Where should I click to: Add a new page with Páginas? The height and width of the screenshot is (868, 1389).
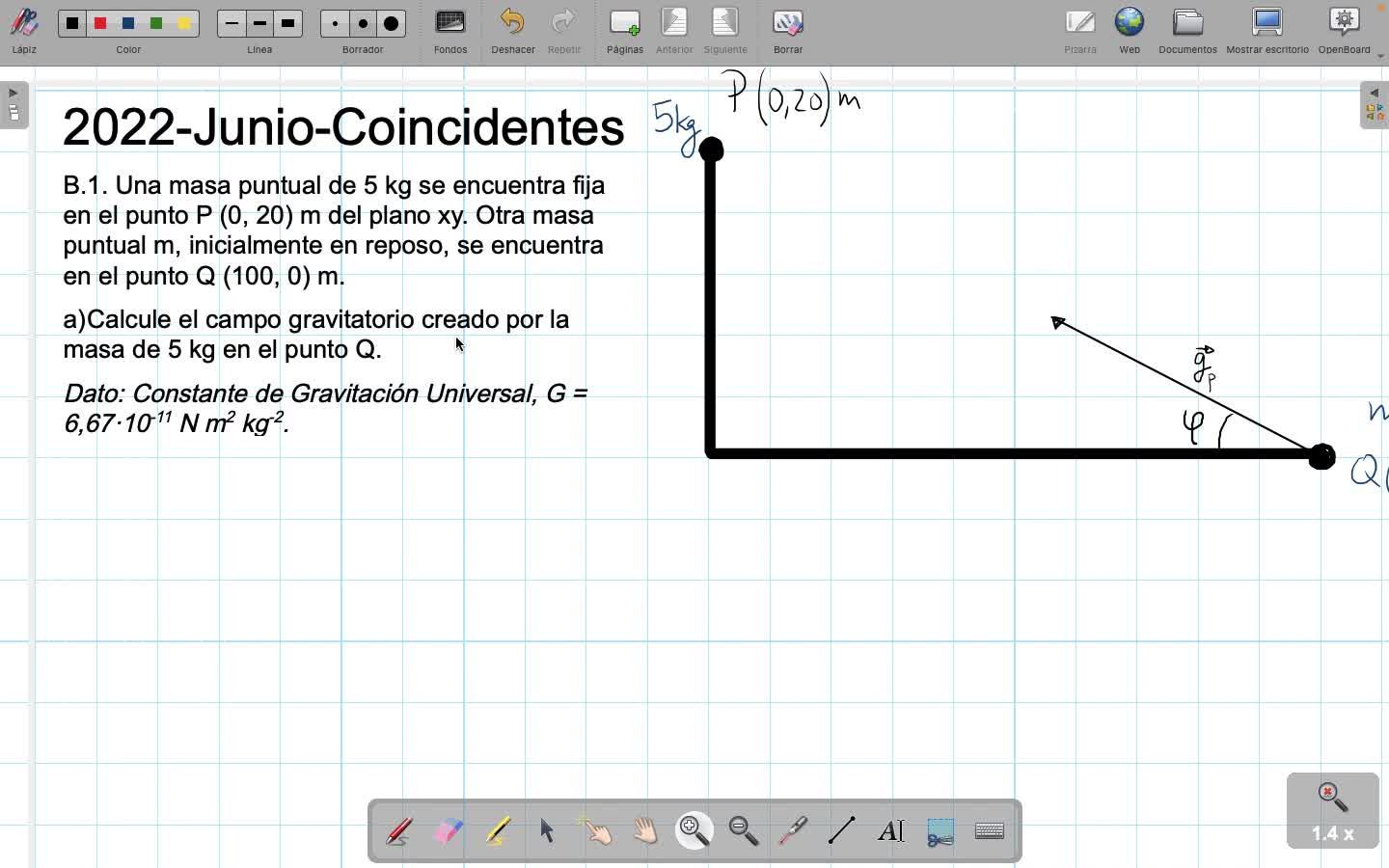pos(625,31)
